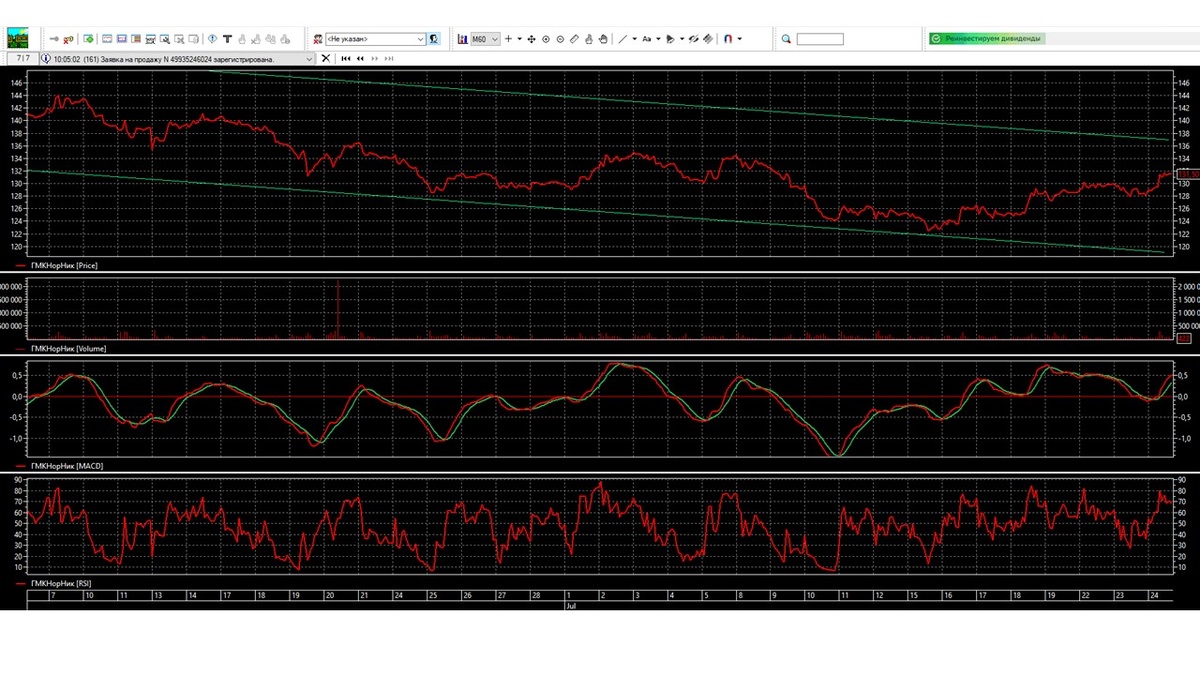
Task: Go to previous message
Action: coord(360,58)
